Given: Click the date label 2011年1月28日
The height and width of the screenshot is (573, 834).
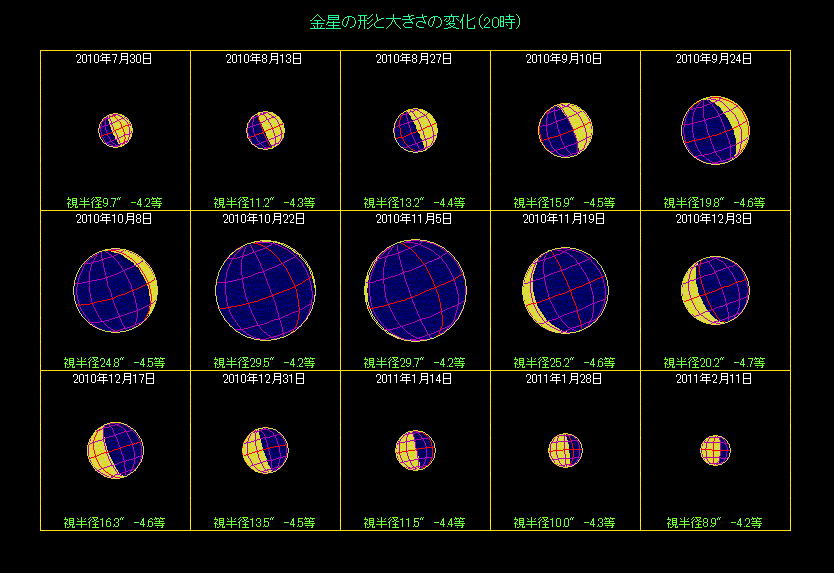Looking at the screenshot, I should [564, 379].
